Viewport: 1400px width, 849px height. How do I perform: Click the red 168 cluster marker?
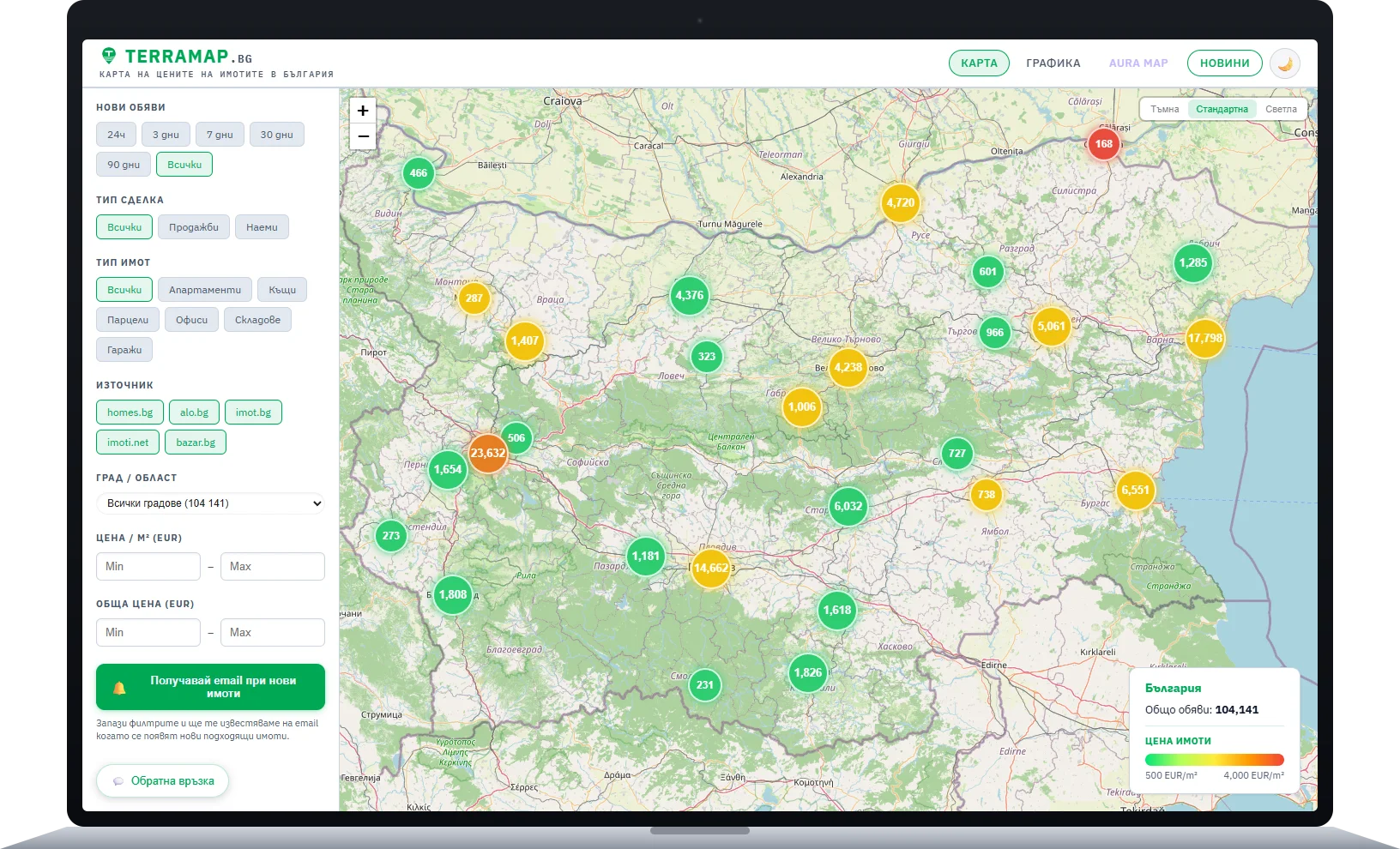click(1104, 143)
